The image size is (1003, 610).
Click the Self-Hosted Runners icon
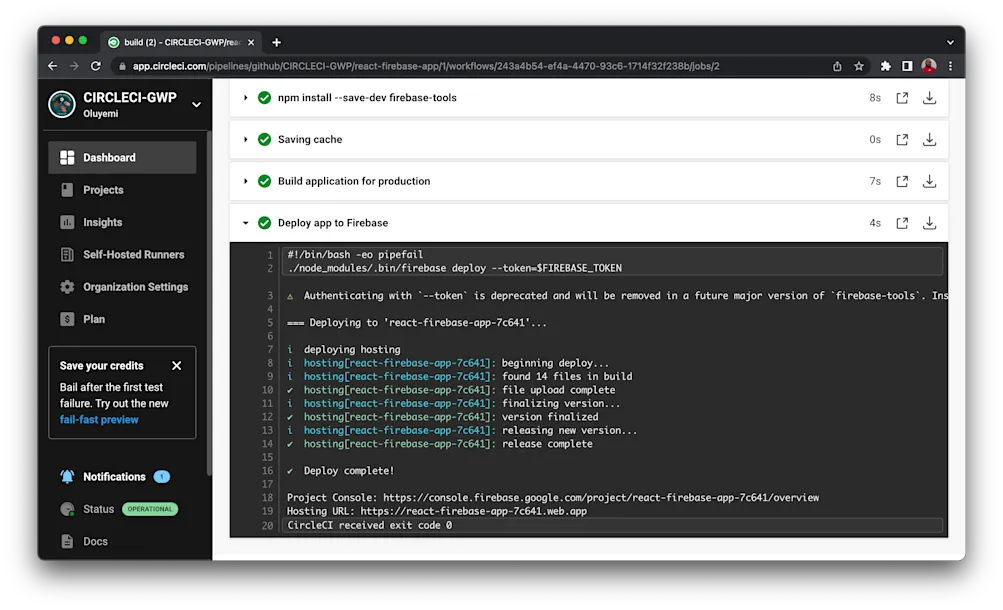[69, 255]
